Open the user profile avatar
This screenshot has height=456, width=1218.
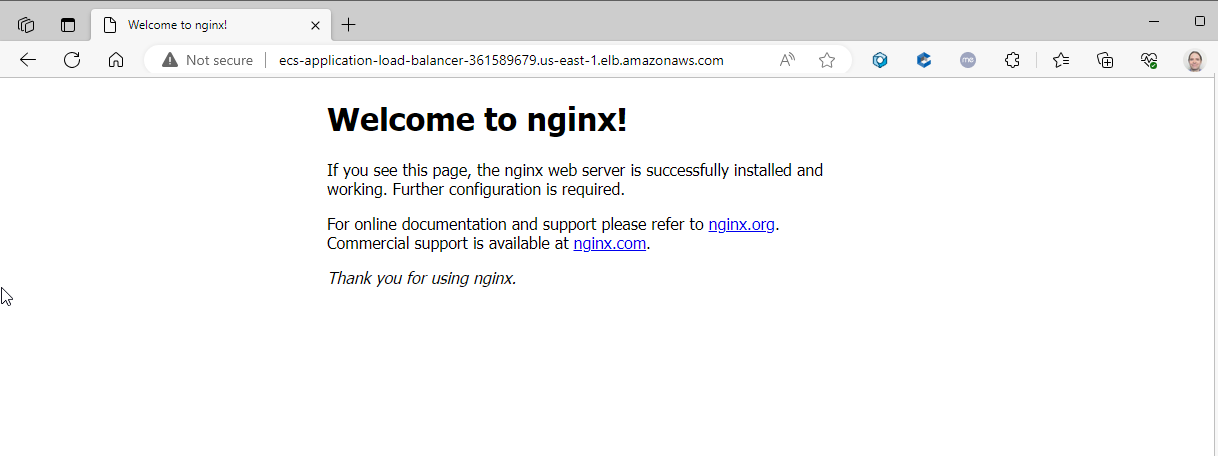[x=1194, y=60]
